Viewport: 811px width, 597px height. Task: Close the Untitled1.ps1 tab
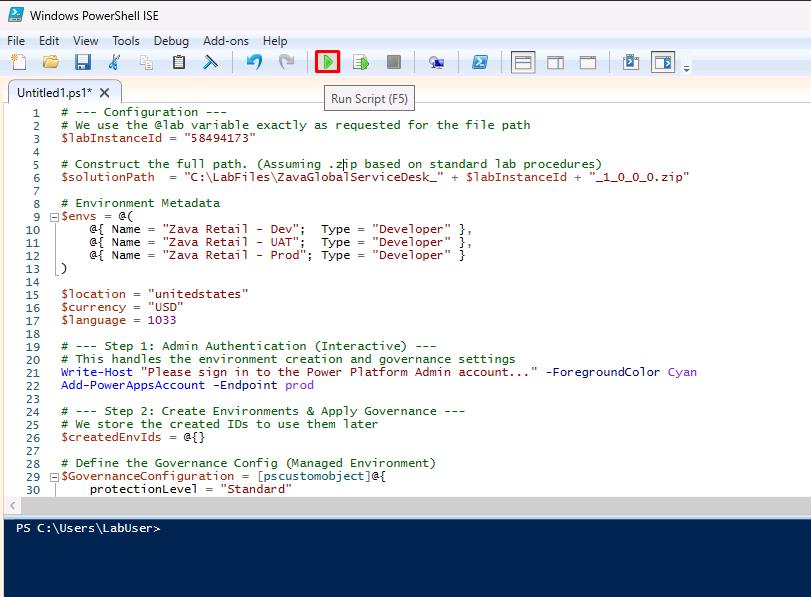104,93
